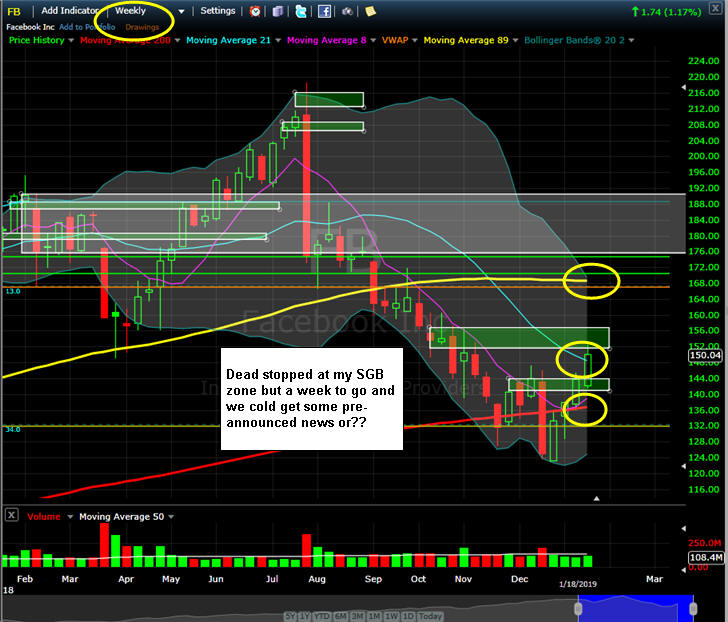Click the top price-axis scale arrow
This screenshot has height=622, width=728.
point(683,87)
